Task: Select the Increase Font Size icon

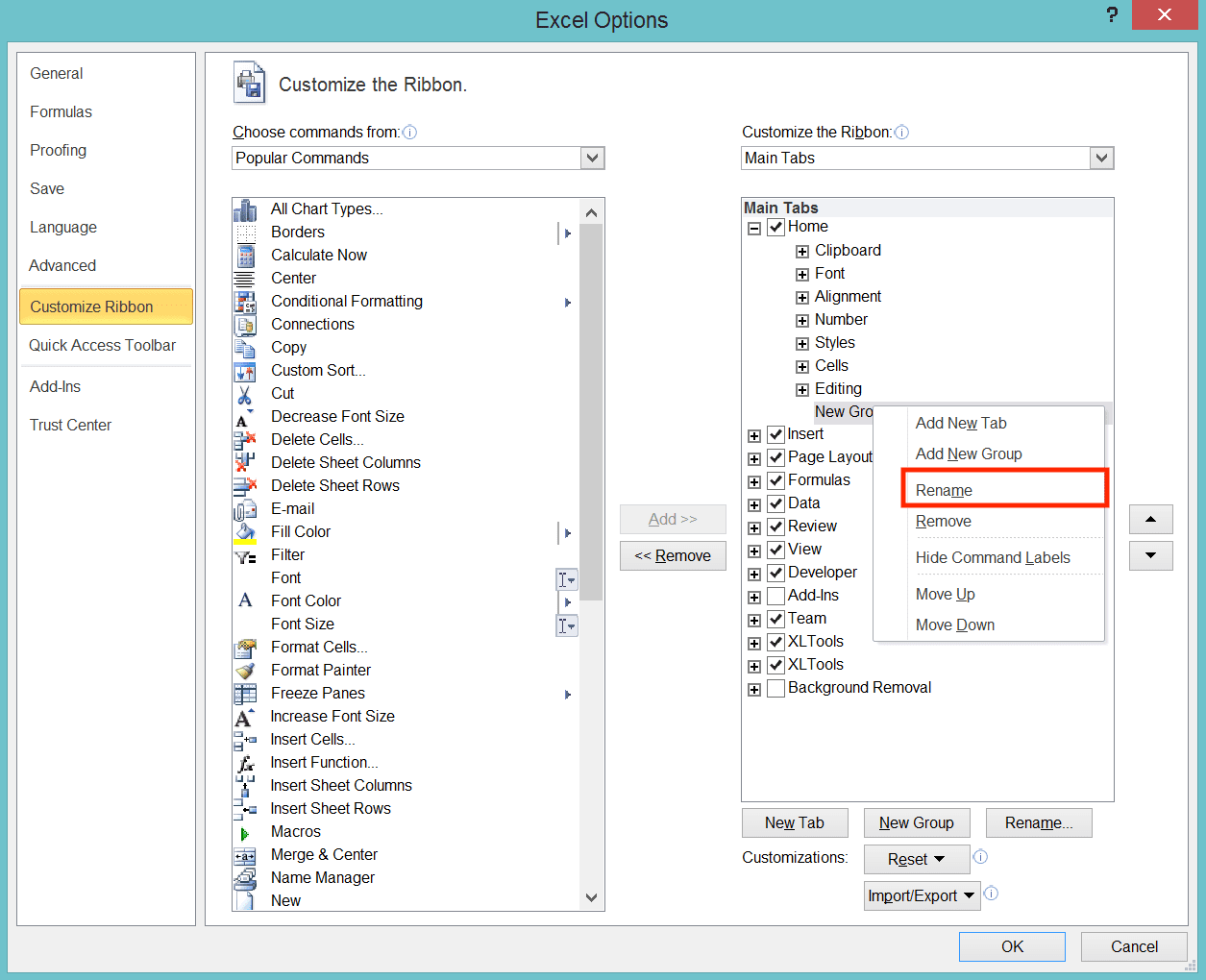Action: pyautogui.click(x=245, y=717)
